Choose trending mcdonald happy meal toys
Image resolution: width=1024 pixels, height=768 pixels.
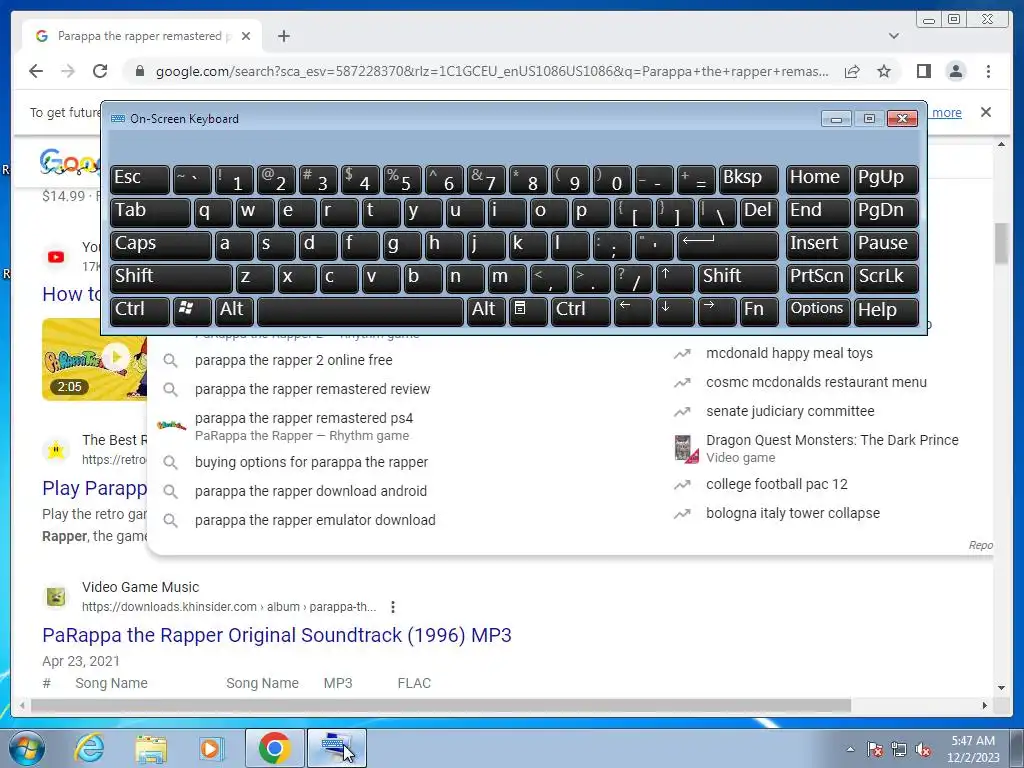(x=789, y=353)
